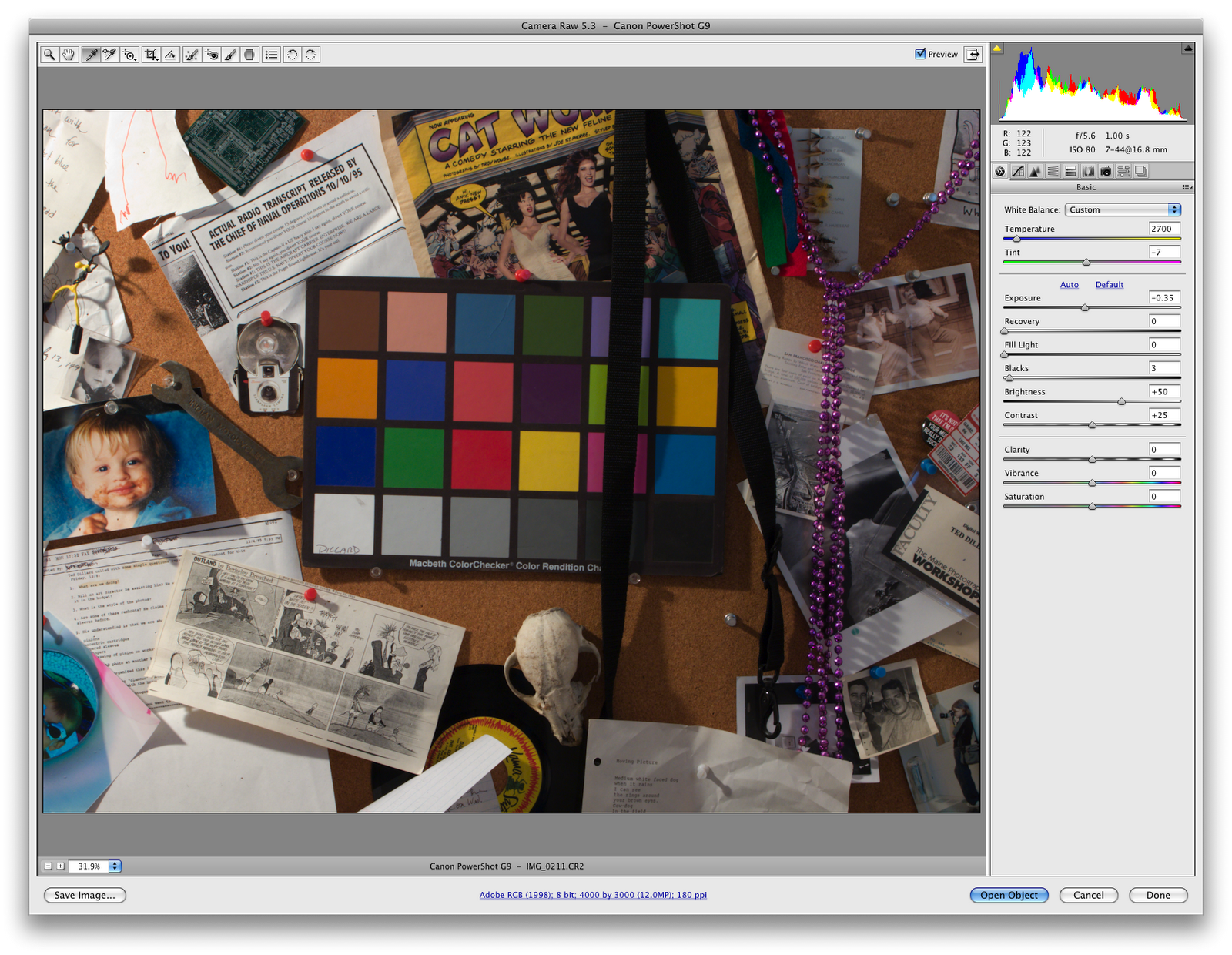Switch to the Snapshots tab

coord(1142,171)
